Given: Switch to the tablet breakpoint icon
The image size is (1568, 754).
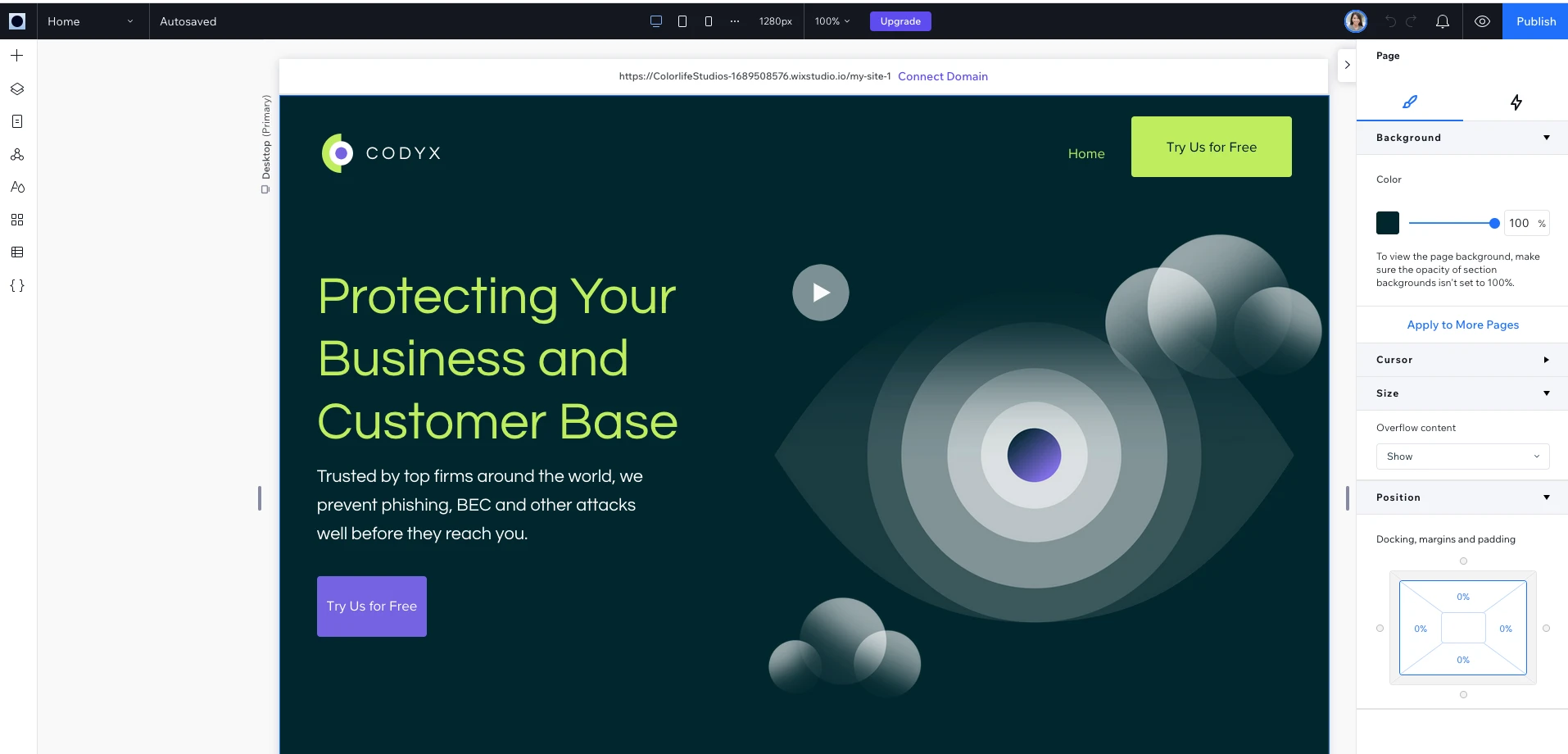Looking at the screenshot, I should [x=682, y=21].
